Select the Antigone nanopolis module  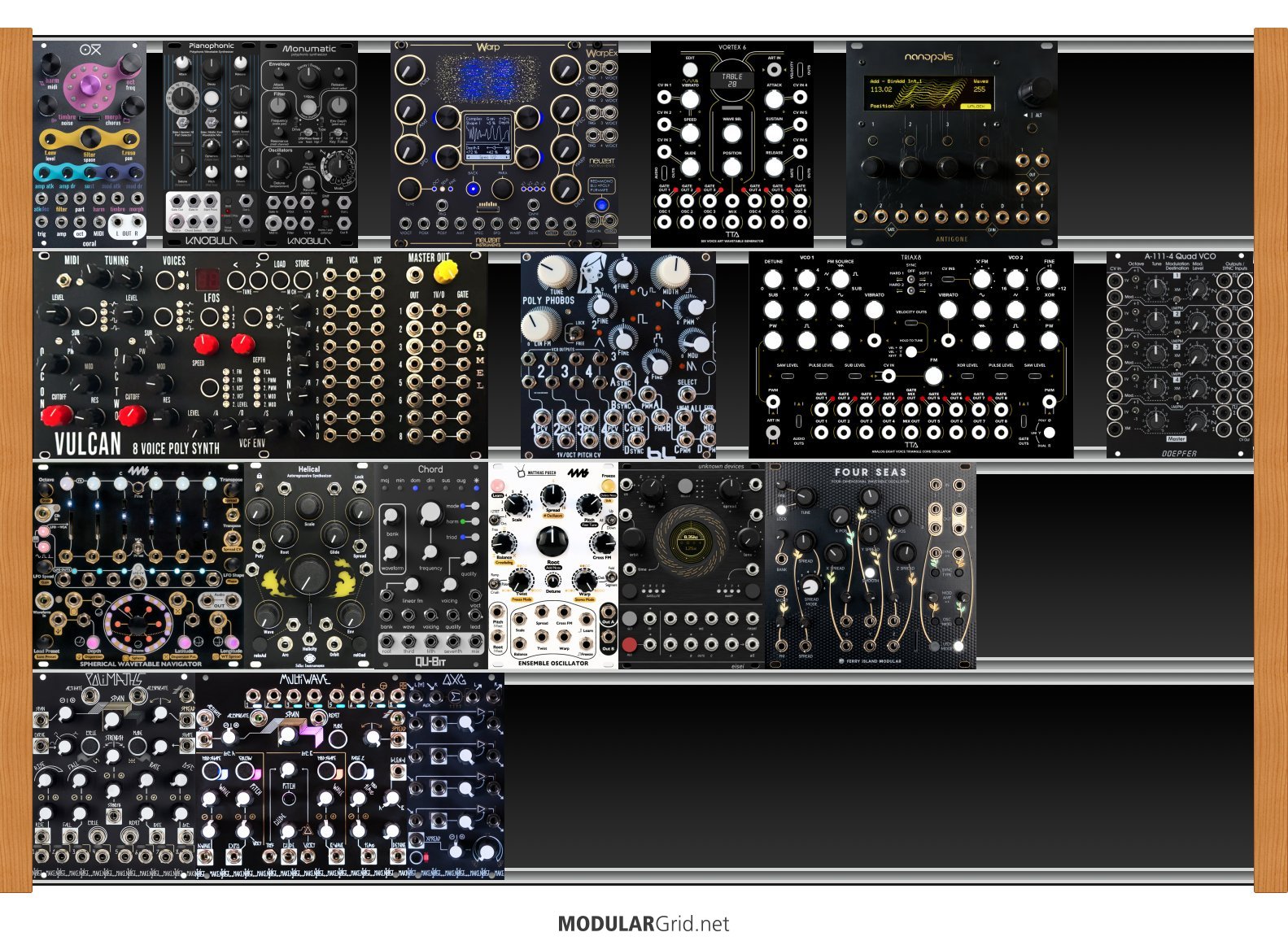(952, 145)
